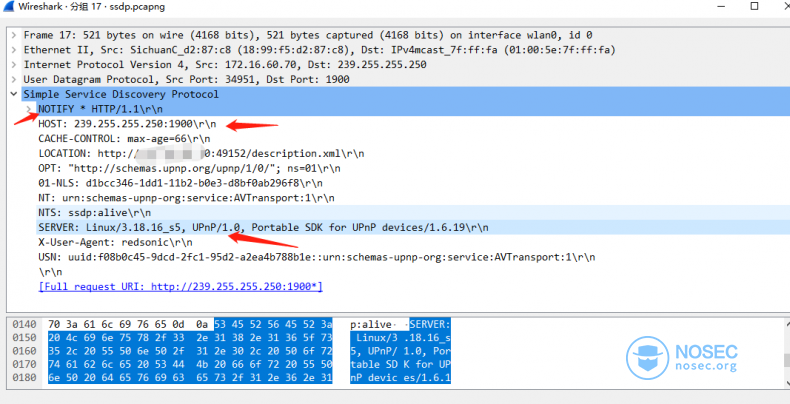Maximize the Wireshark packet window
Viewport: 790px width, 404px height.
[754, 7]
